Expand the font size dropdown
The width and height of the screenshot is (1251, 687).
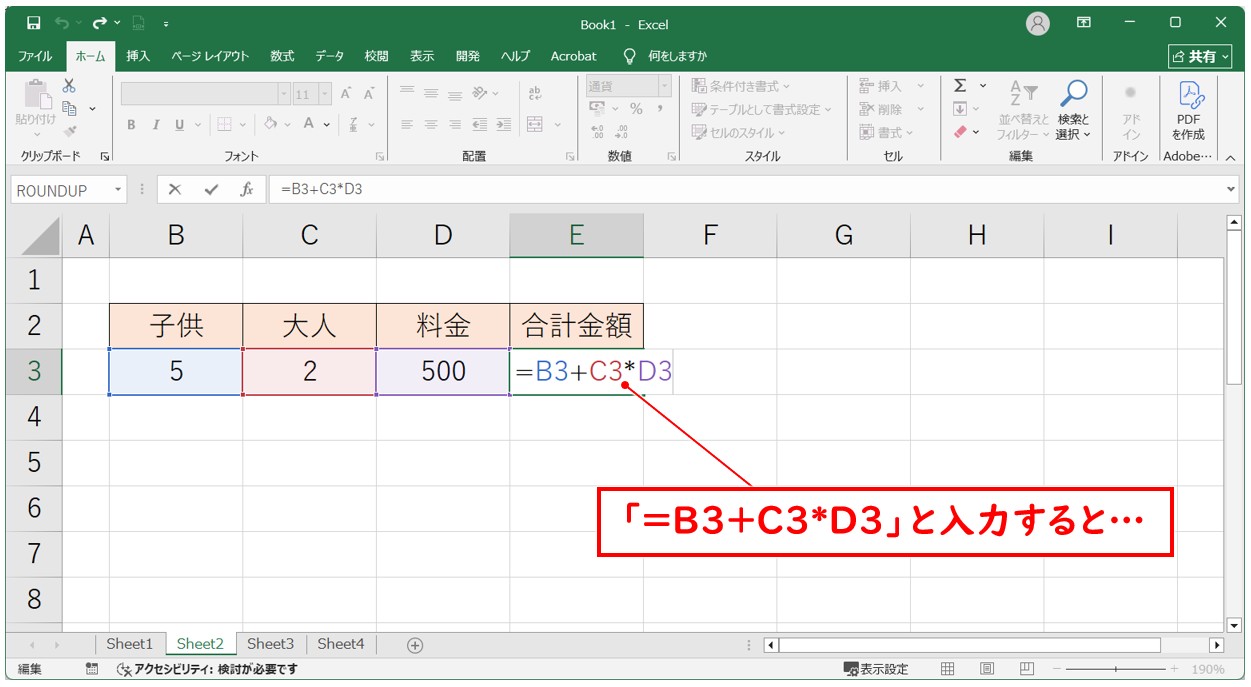324,93
